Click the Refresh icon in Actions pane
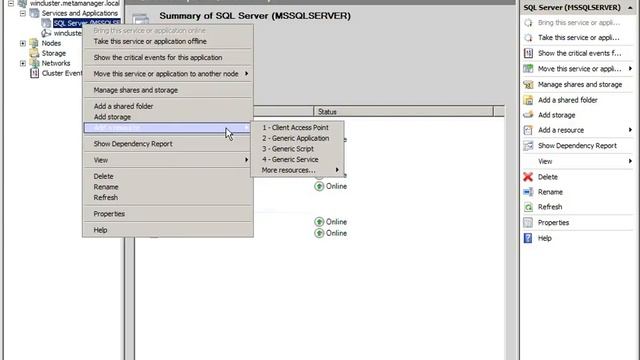The width and height of the screenshot is (640, 360). coord(528,207)
